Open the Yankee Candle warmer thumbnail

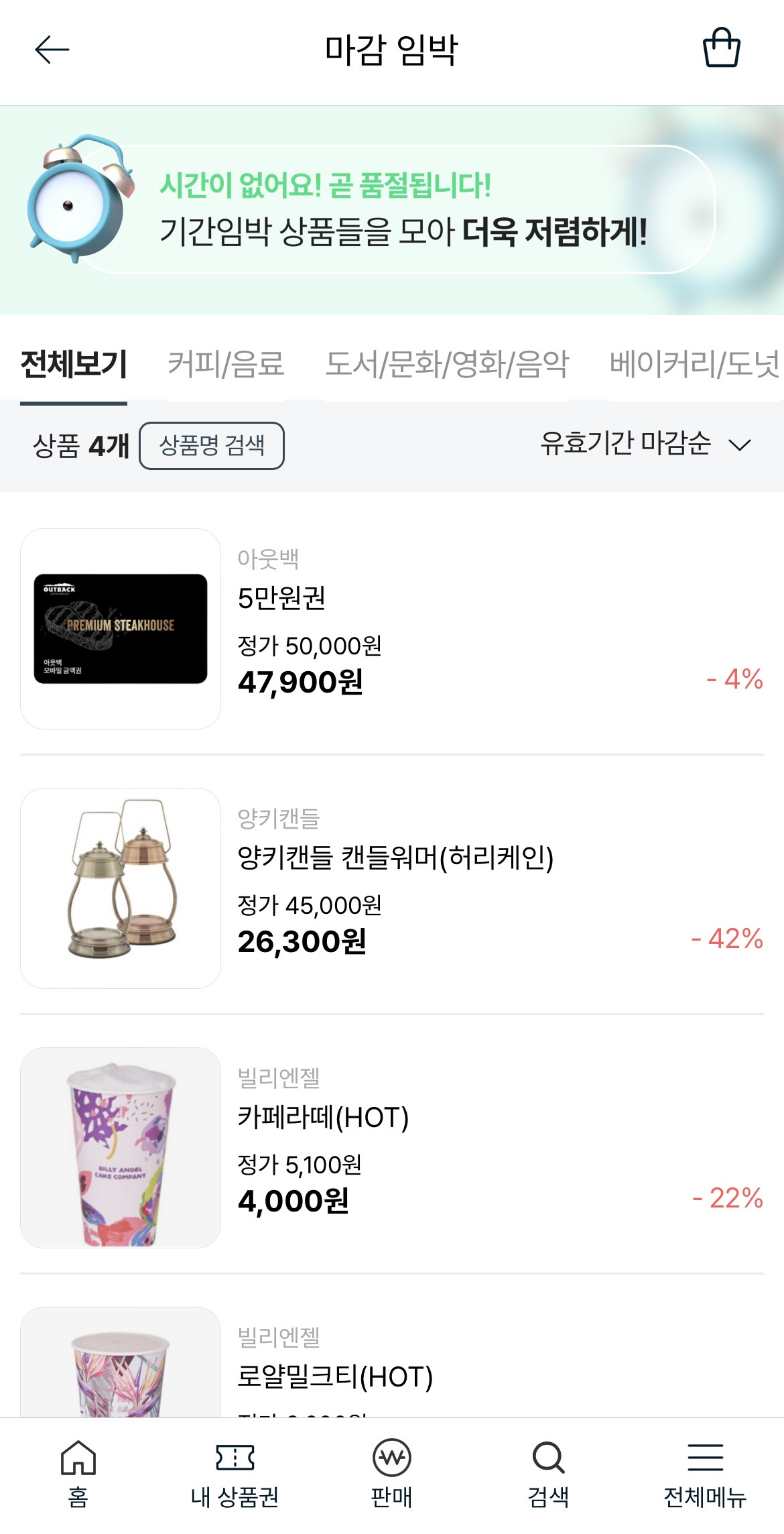[121, 888]
